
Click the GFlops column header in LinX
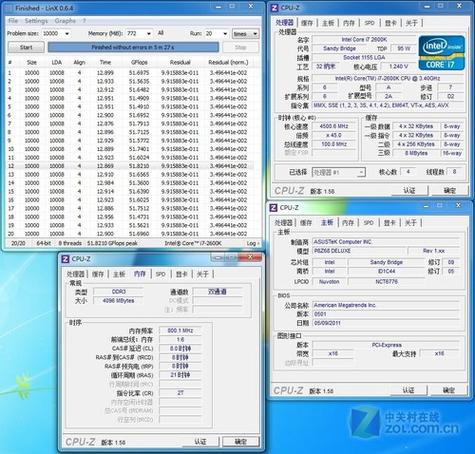(x=139, y=62)
